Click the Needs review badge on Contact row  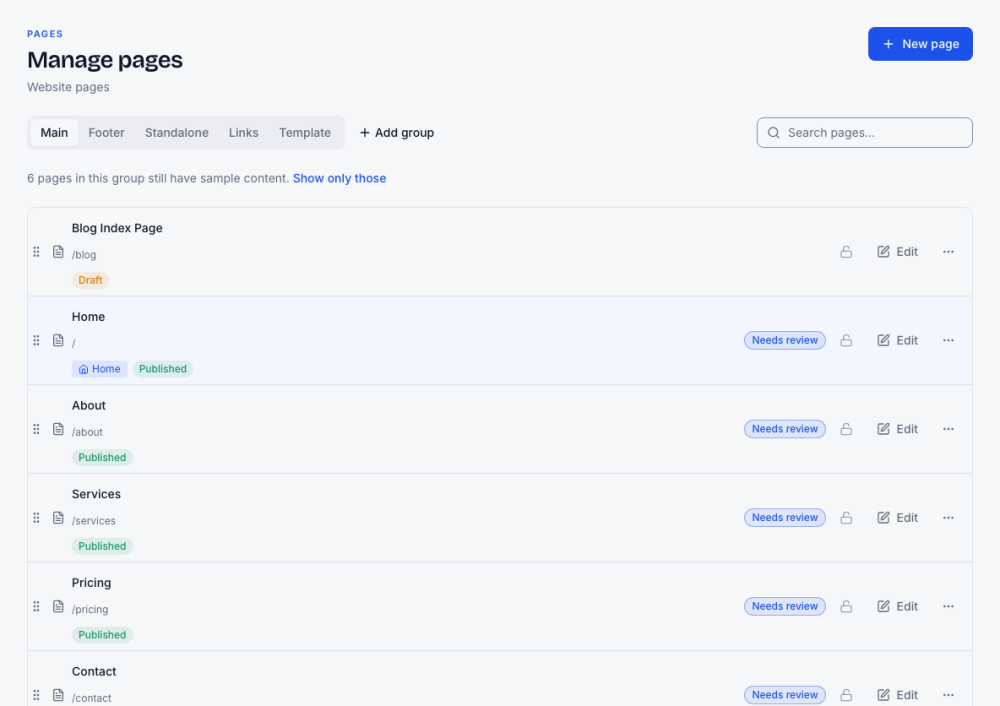(x=784, y=695)
